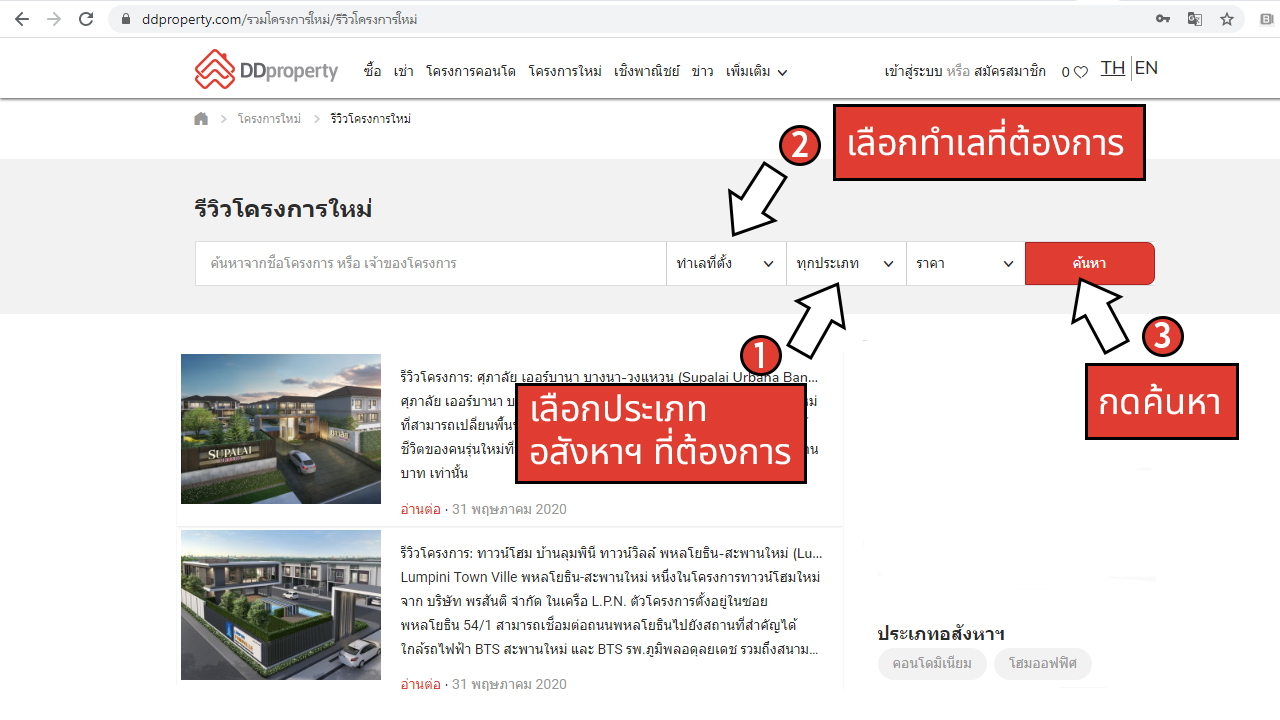Open the Supalai Urbana project thumbnail

coord(281,428)
